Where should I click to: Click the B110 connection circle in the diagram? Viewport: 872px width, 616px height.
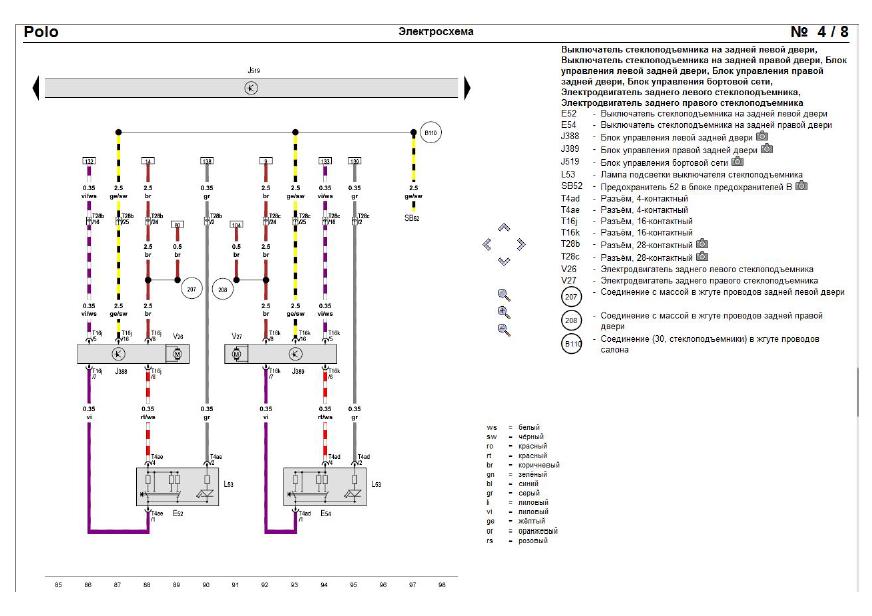pos(430,132)
